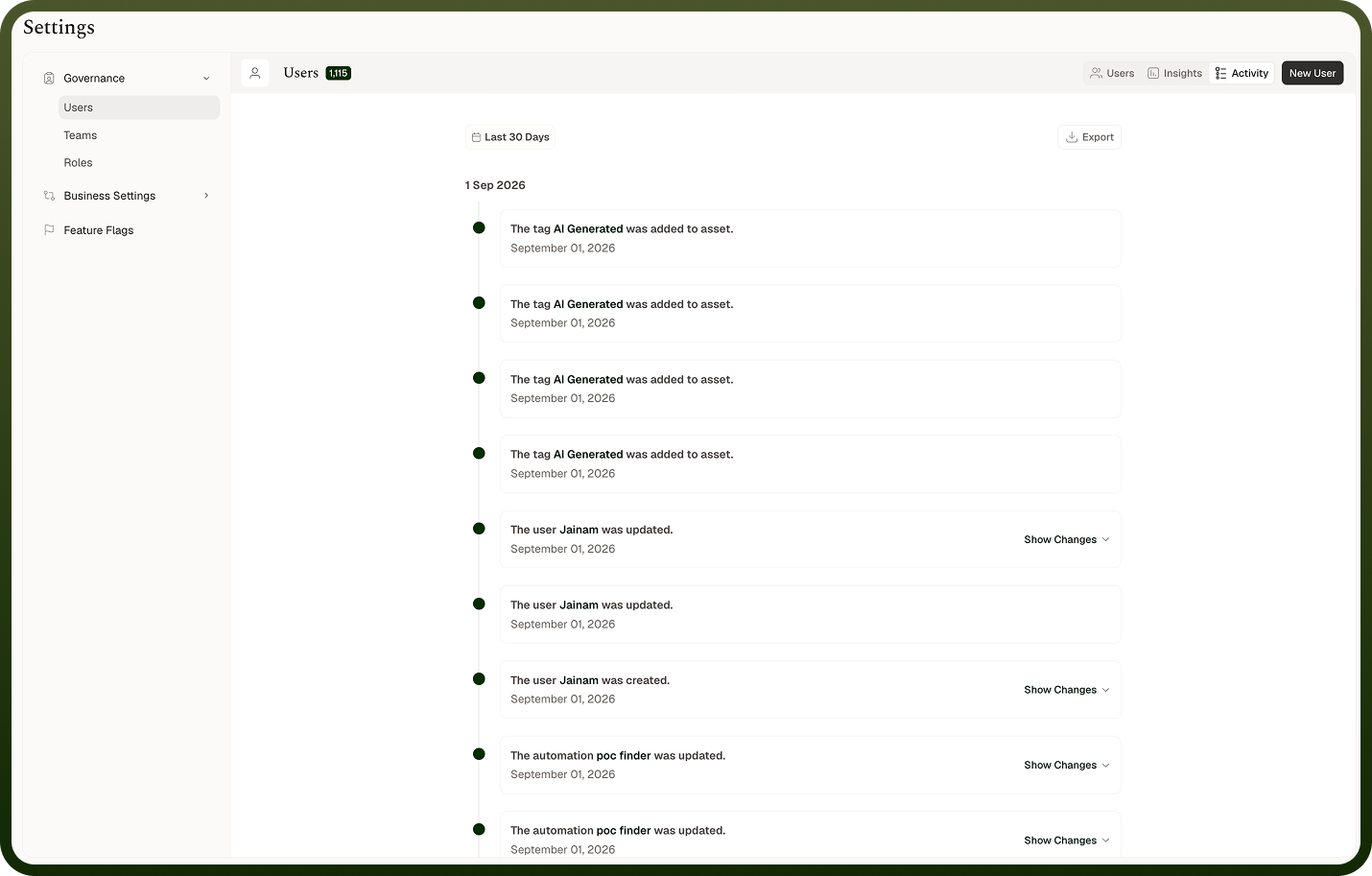Show Changes for the Jainam updated entry
1372x876 pixels.
click(1067, 539)
